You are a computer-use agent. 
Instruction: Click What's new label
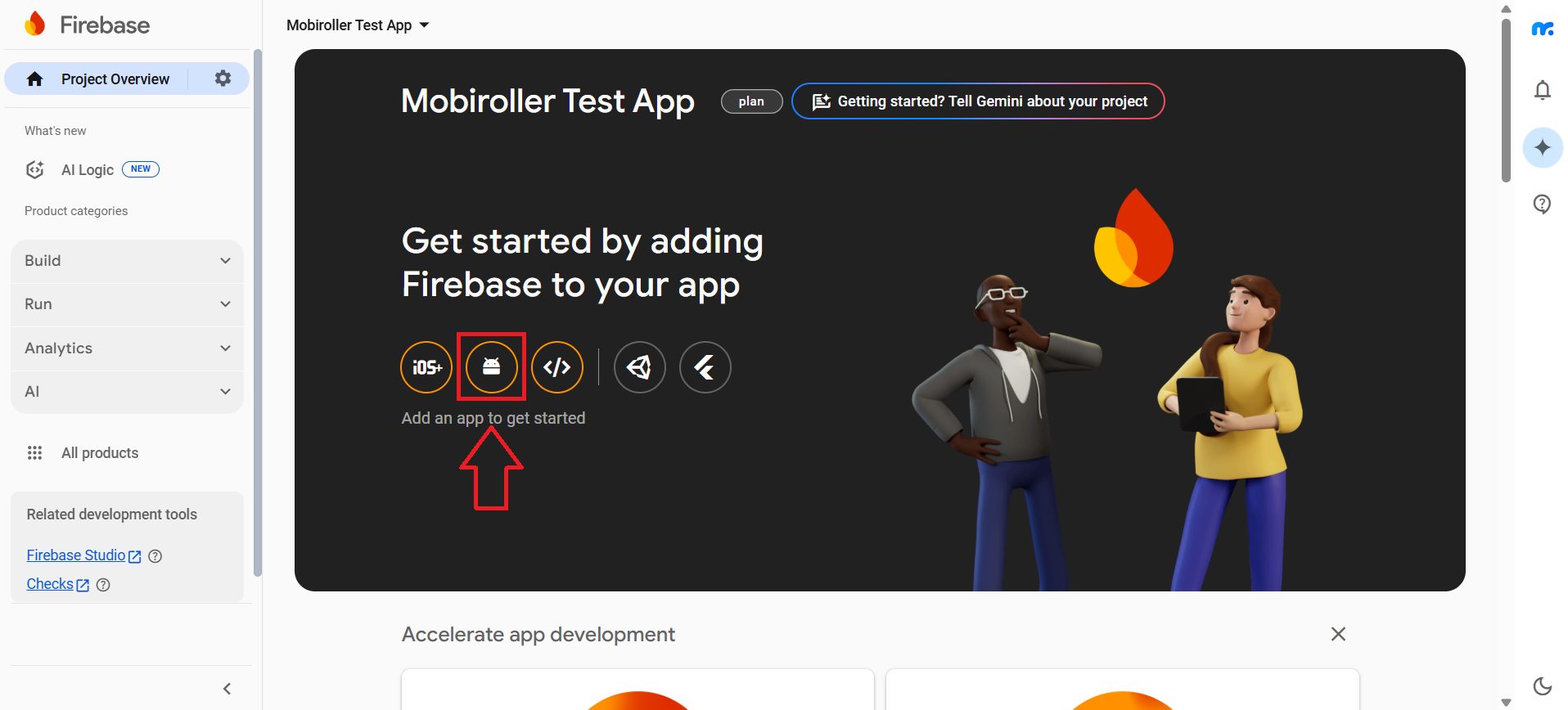[x=55, y=131]
